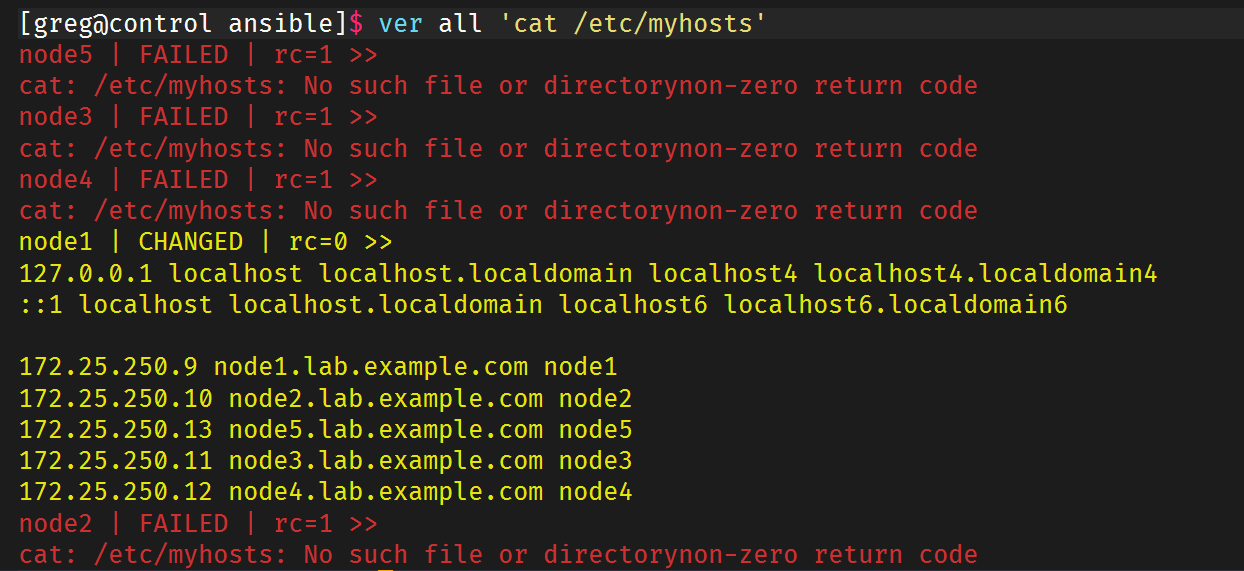Click the error message under node5 FAILED
The image size is (1244, 571).
[498, 86]
